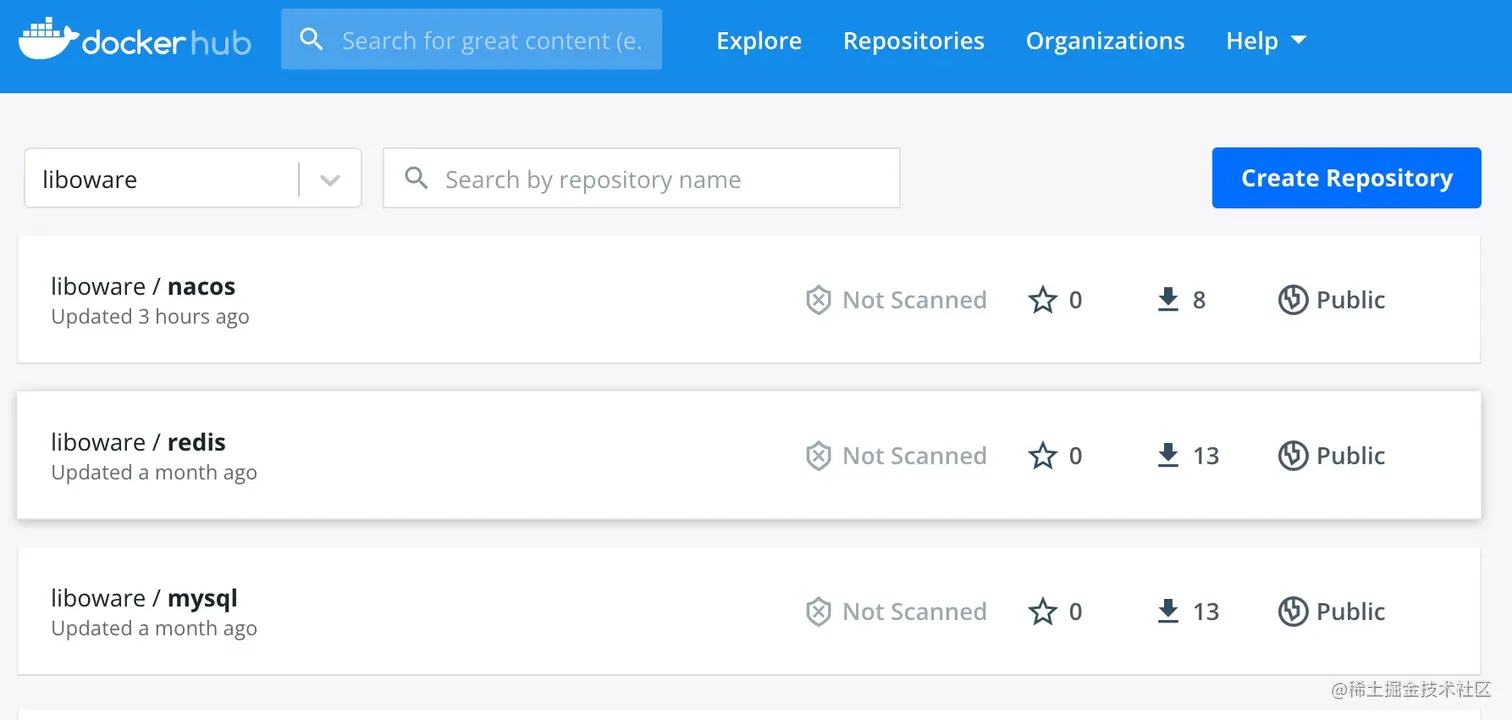Go to the Repositories menu item
The width and height of the screenshot is (1512, 720).
[913, 41]
